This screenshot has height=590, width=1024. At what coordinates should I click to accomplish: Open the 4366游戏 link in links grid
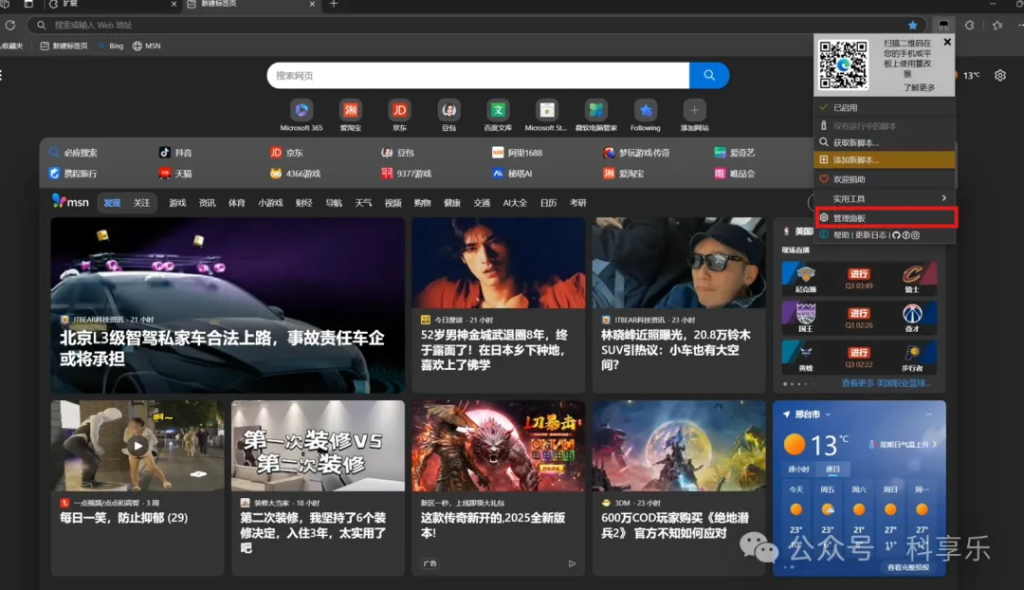pyautogui.click(x=295, y=173)
